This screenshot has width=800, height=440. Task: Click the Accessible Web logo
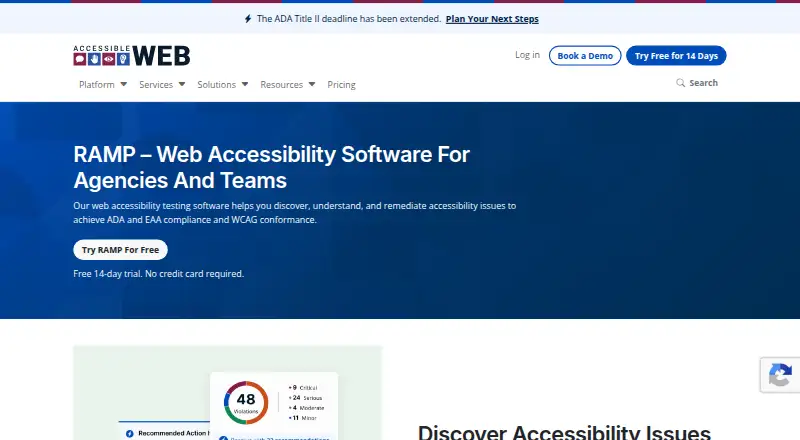(x=132, y=56)
